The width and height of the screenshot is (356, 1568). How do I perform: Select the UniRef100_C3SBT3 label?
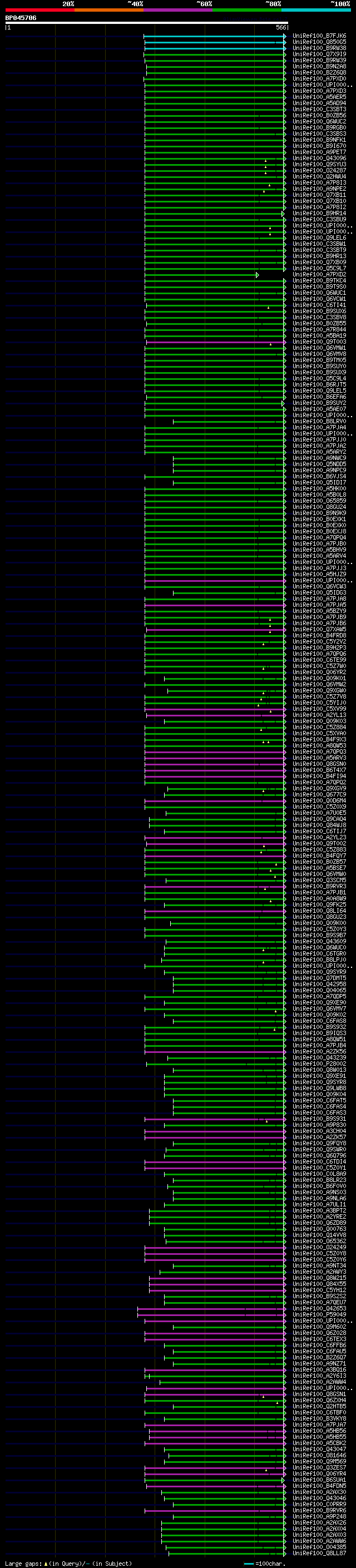tap(319, 109)
